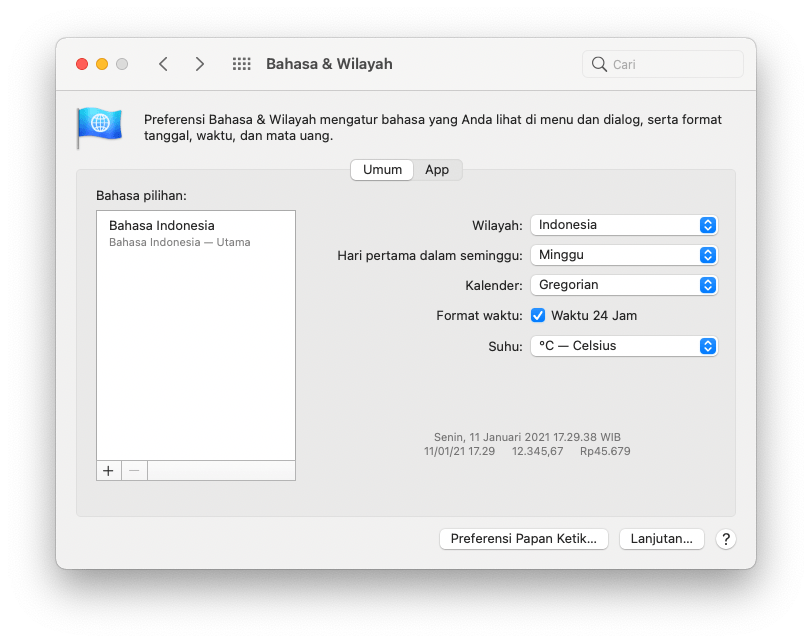This screenshot has width=812, height=643.
Task: Open the show-all preferences grid
Action: pos(241,64)
